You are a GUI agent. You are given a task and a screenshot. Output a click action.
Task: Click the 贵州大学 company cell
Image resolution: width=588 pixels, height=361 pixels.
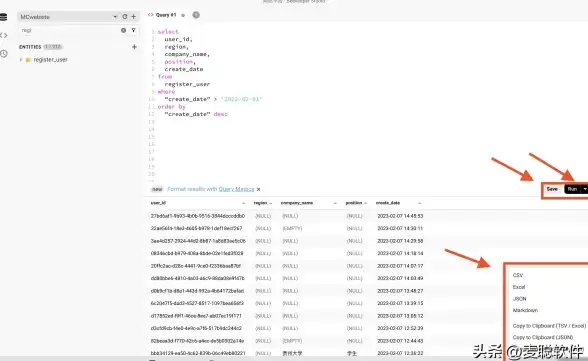tap(292, 354)
